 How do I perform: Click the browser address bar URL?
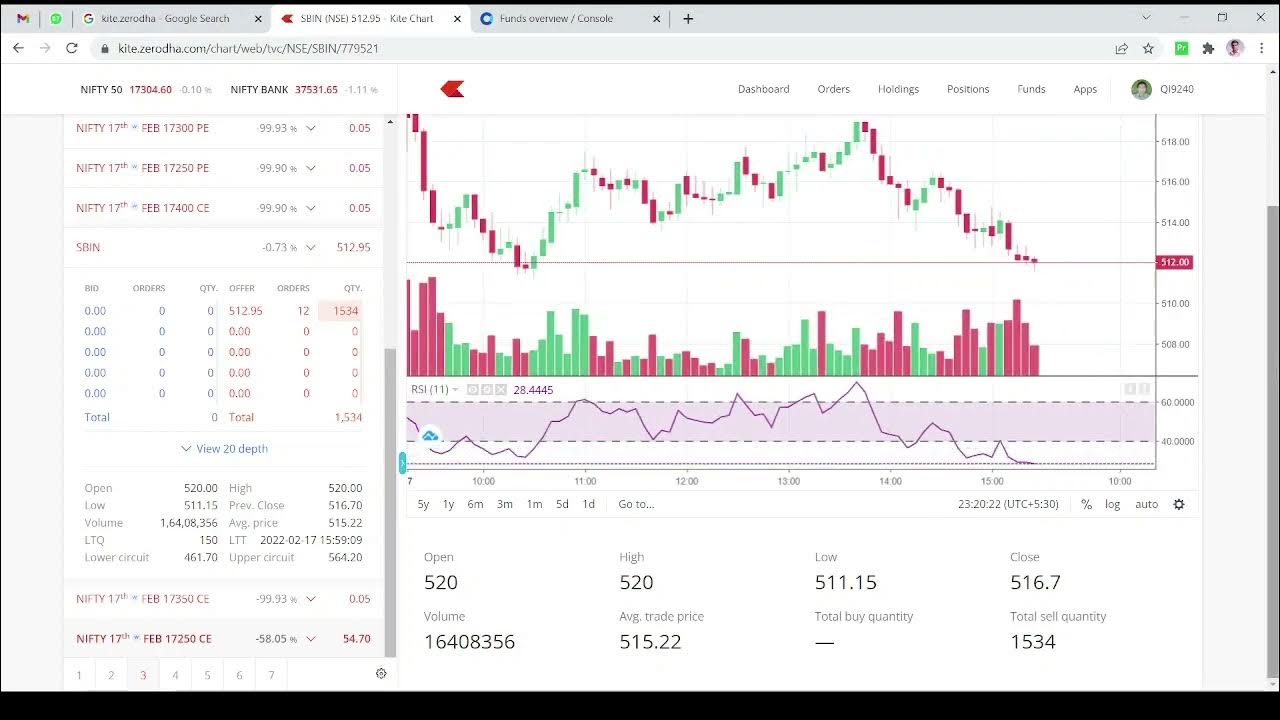[248, 48]
